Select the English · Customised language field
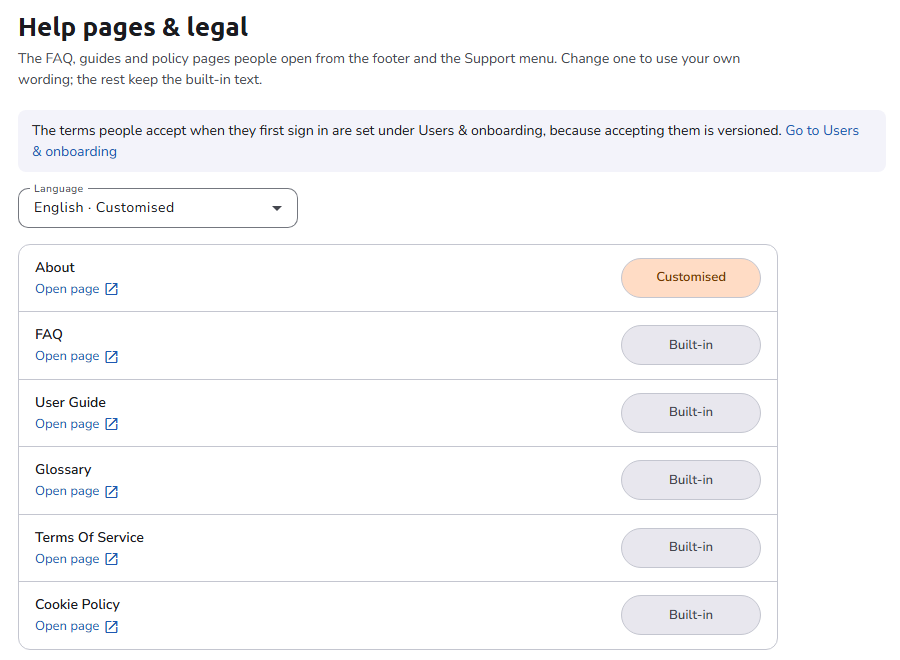 click(x=158, y=208)
